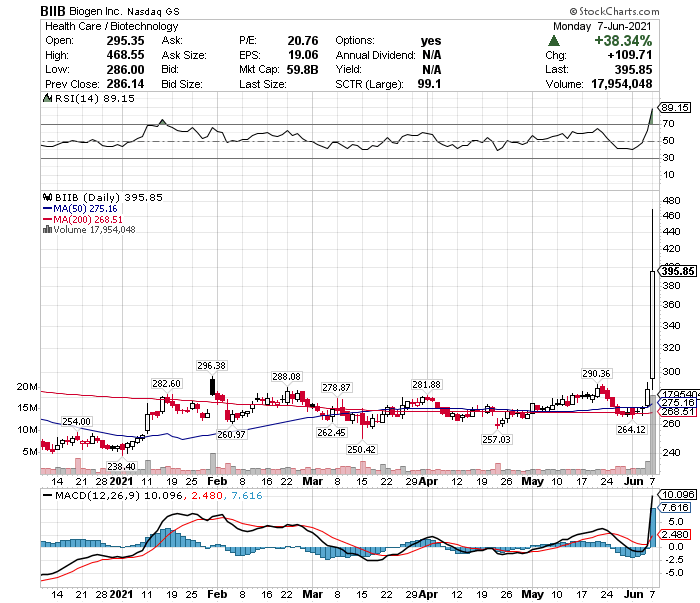Click the StockCharts.com copyright logo

pyautogui.click(x=614, y=11)
